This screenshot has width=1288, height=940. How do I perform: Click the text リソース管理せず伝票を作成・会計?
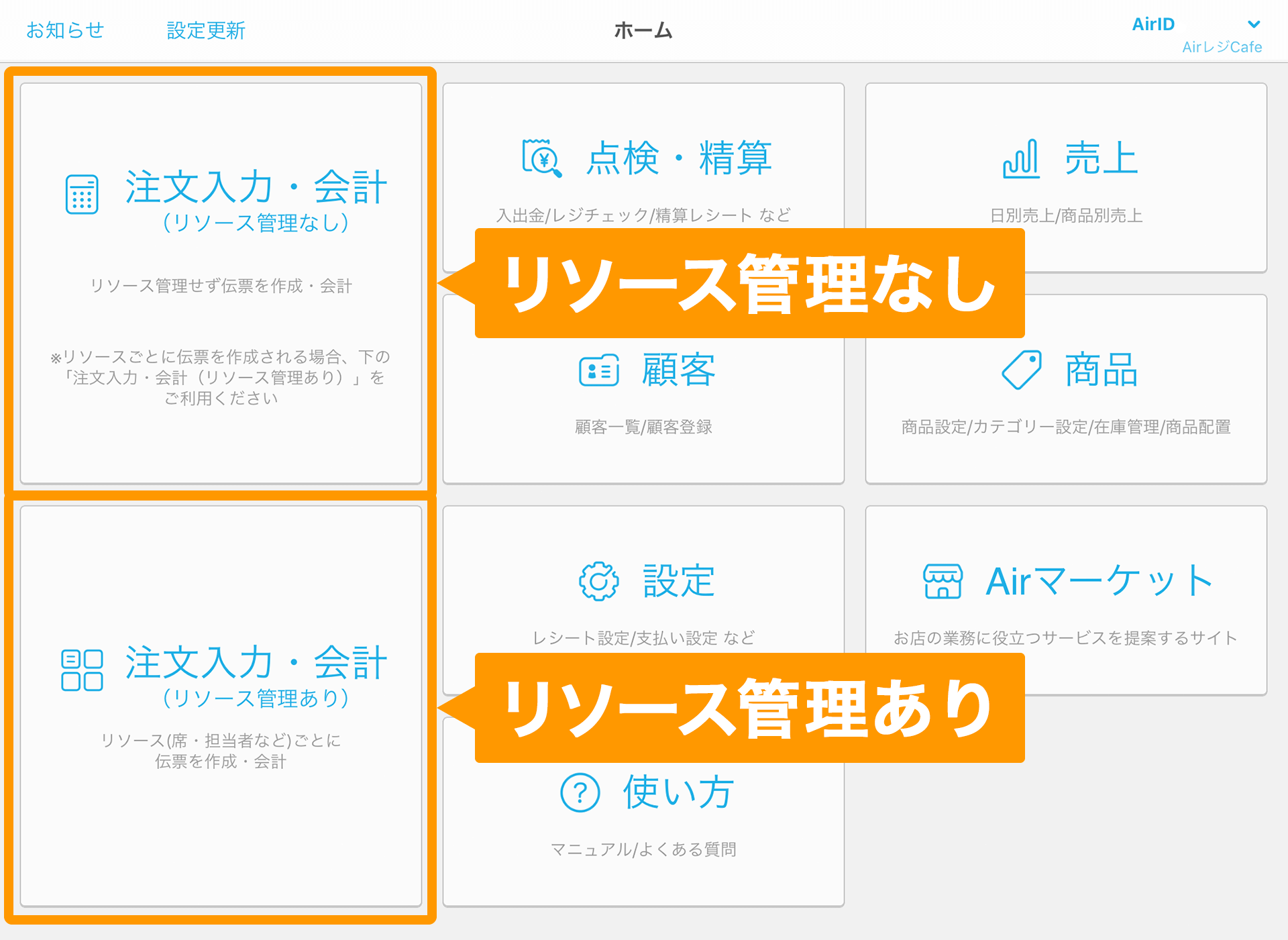click(221, 286)
